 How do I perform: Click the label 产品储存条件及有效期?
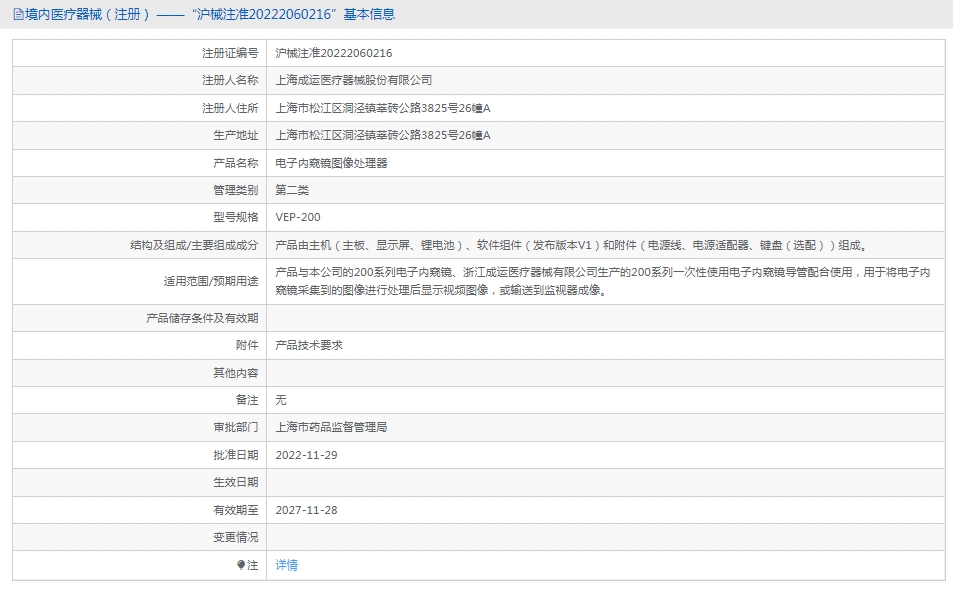[x=202, y=318]
